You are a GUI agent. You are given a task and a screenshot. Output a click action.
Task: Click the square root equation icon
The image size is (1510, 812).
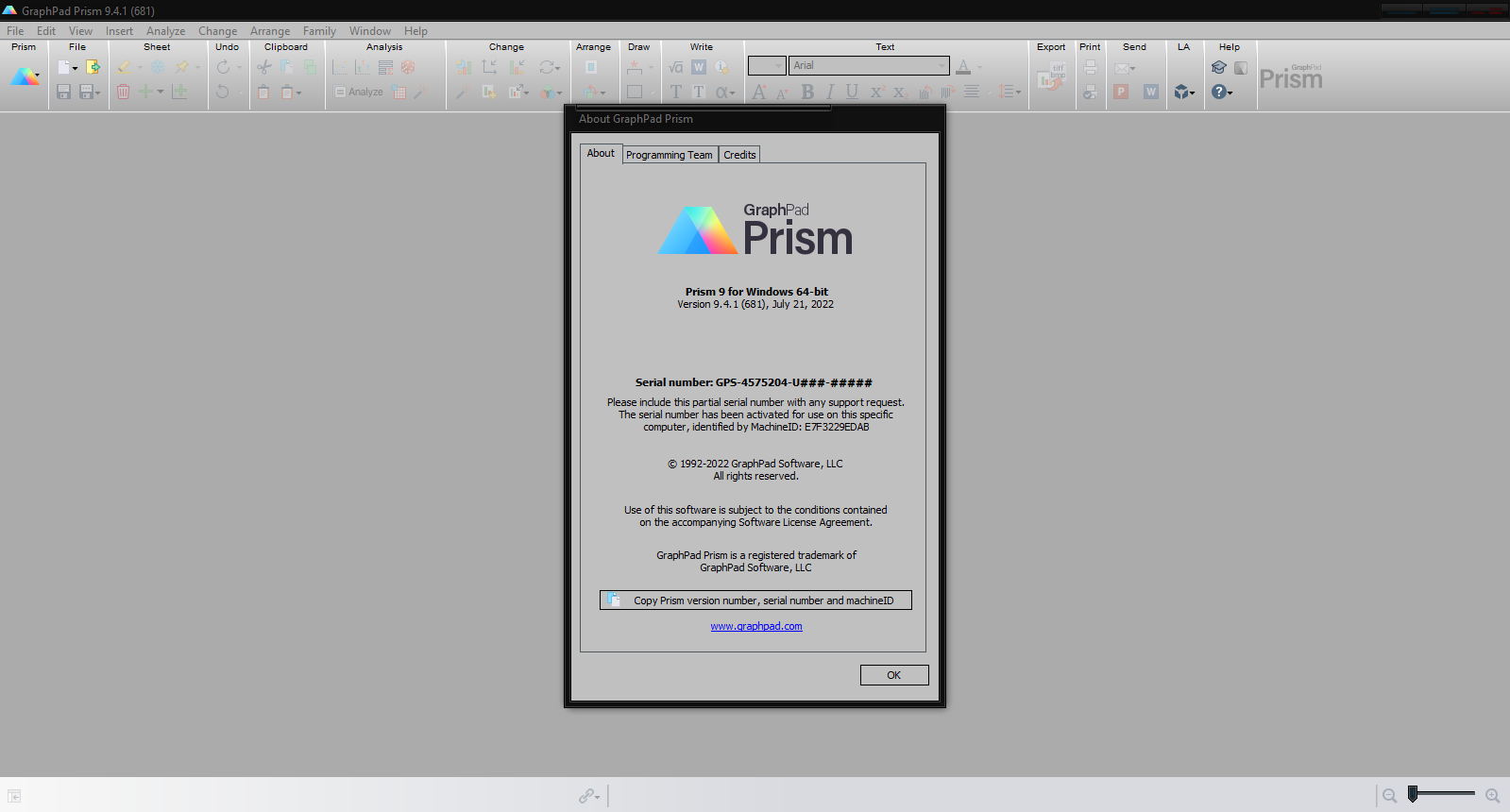(x=675, y=67)
